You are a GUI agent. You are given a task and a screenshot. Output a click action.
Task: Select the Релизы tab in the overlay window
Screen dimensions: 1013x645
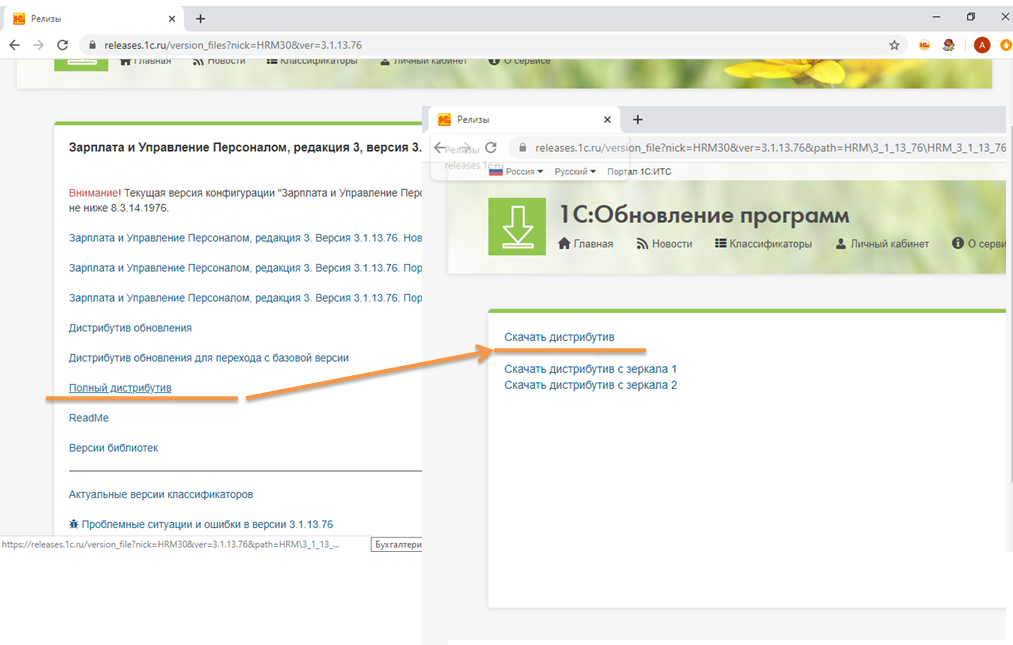473,119
